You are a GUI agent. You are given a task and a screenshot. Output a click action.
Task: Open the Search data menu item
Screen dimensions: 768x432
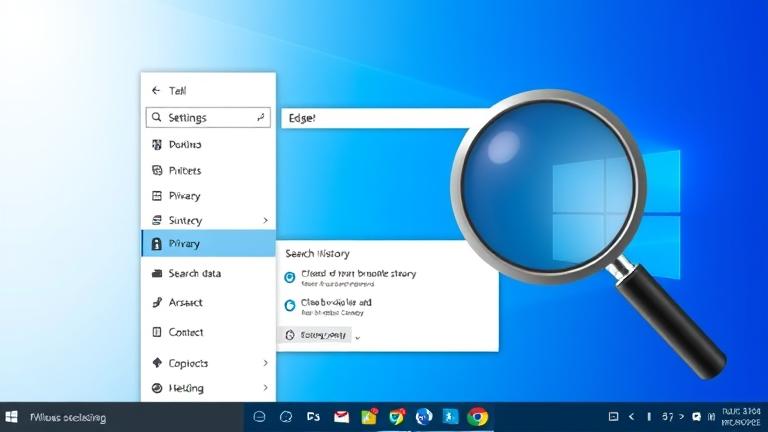(x=208, y=273)
